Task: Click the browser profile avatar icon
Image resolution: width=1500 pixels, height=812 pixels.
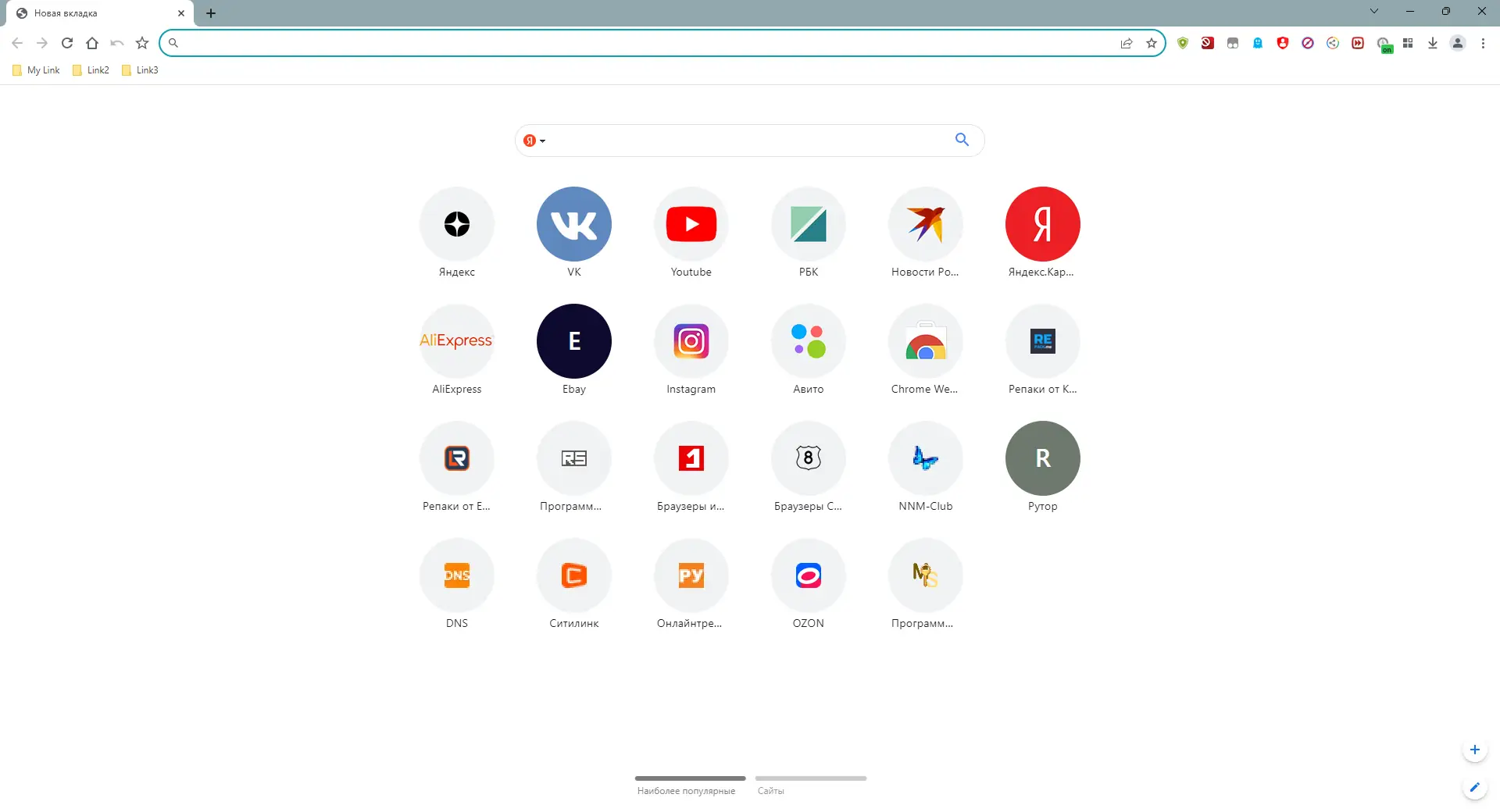Action: coord(1458,43)
